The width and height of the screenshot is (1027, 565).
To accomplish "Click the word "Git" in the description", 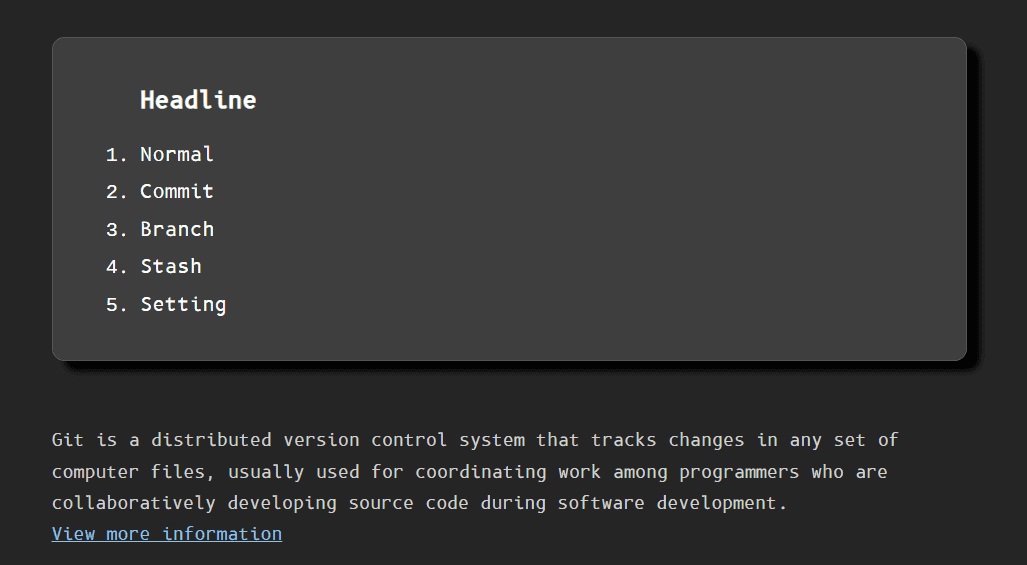I will click(x=68, y=440).
